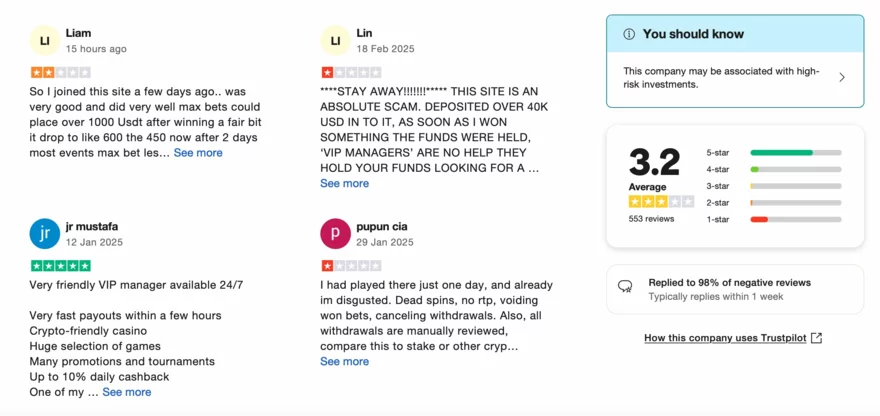Show more of pupun cia's review
This screenshot has height=416, width=880.
(344, 361)
